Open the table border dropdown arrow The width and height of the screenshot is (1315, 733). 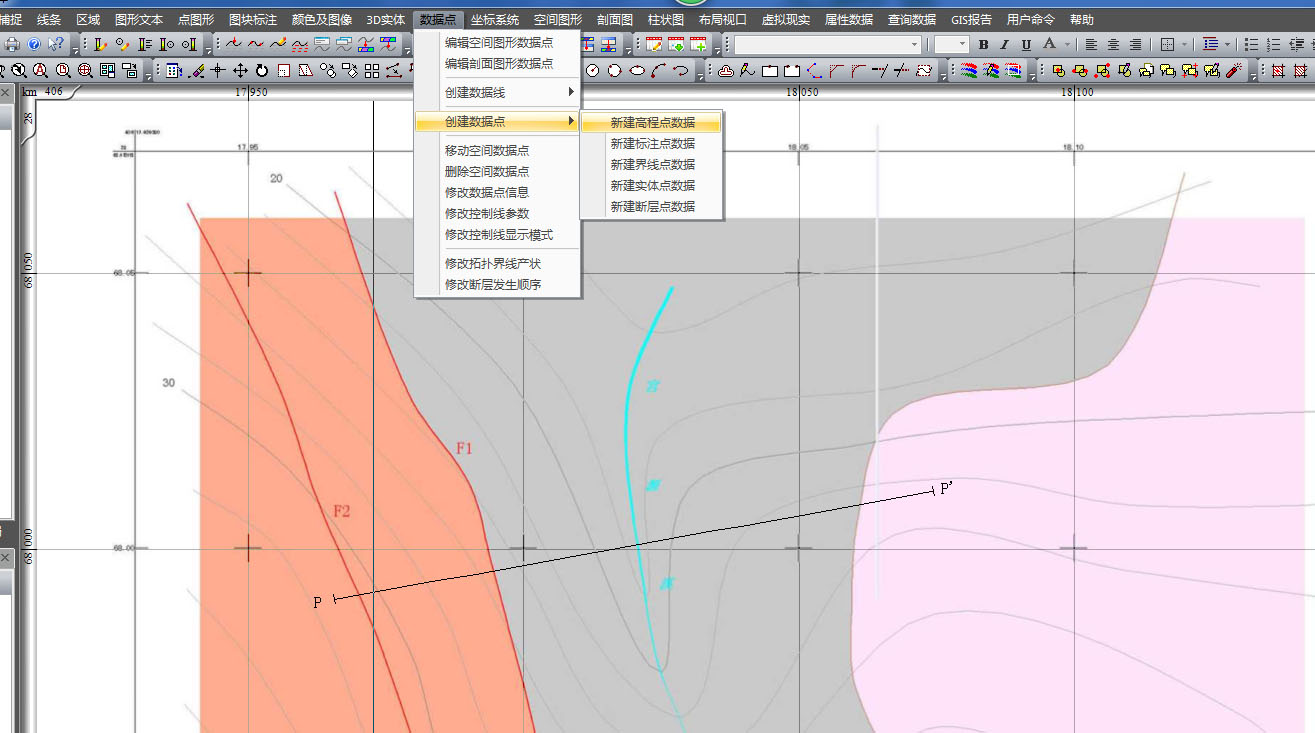(1184, 45)
